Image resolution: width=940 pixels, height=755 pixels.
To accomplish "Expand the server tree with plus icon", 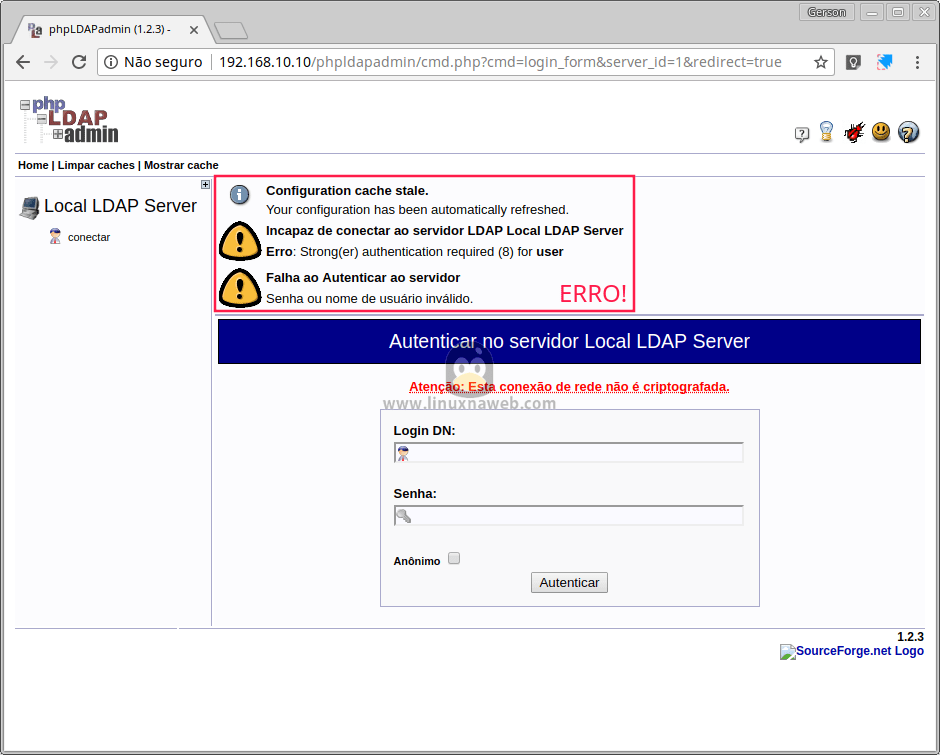I will [206, 184].
